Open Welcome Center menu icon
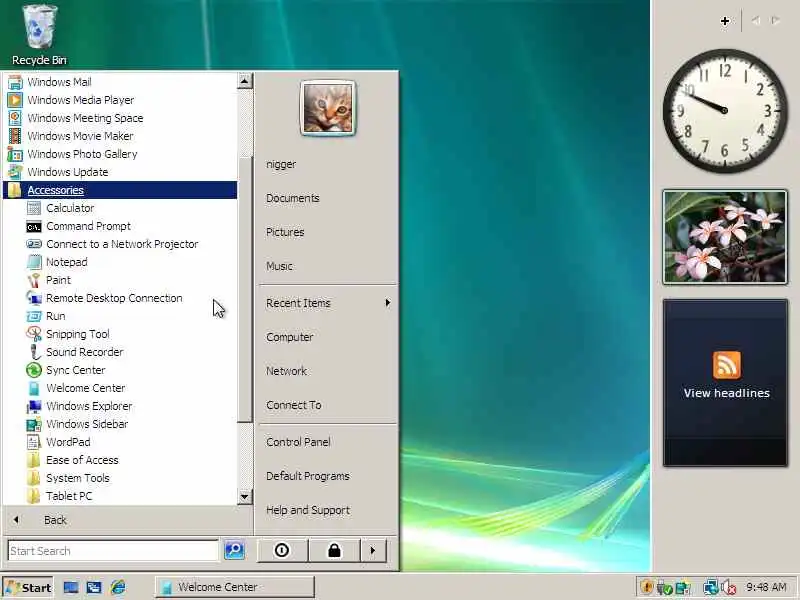This screenshot has height=600, width=800. coord(34,388)
